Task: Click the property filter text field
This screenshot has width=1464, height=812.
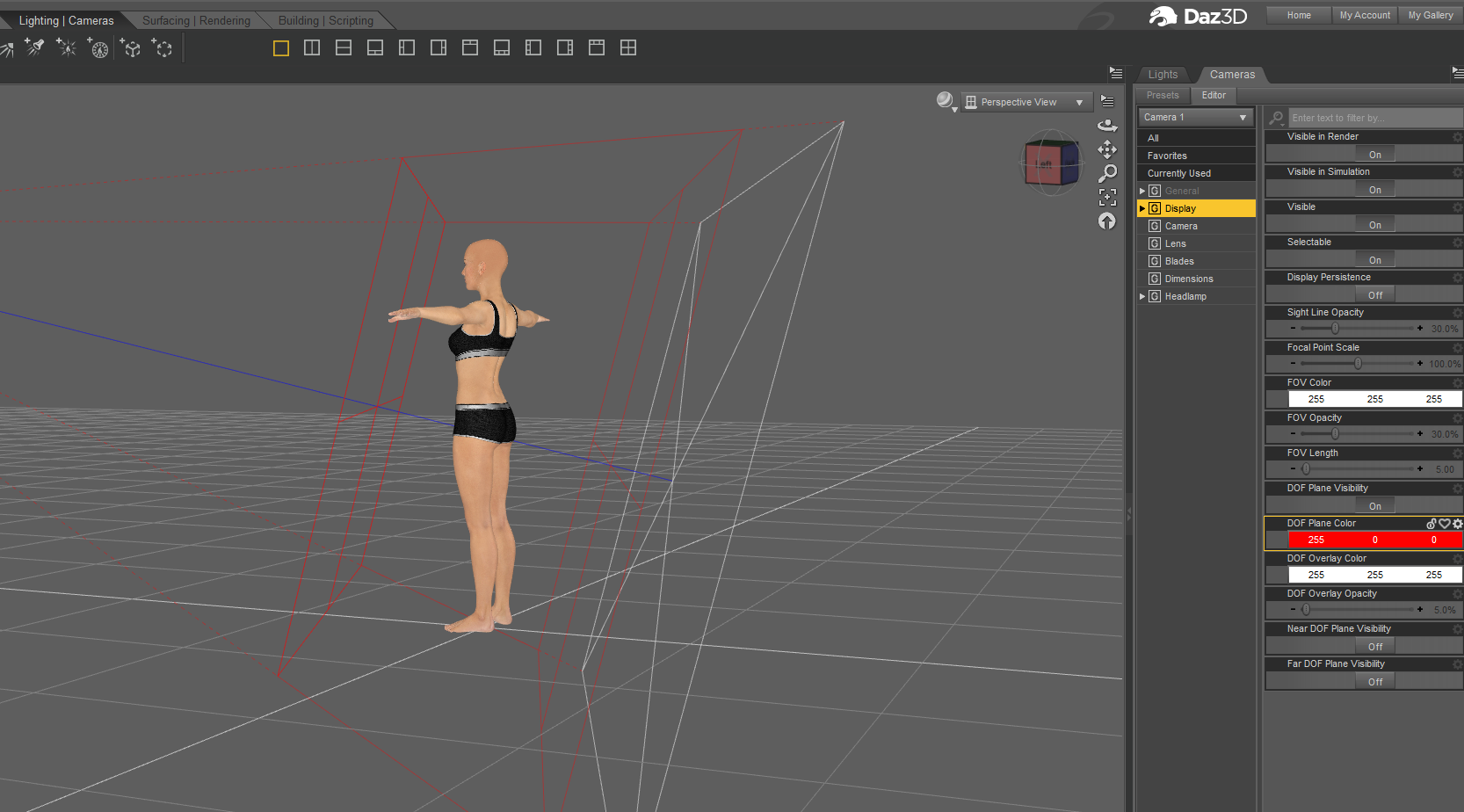Action: coord(1369,118)
